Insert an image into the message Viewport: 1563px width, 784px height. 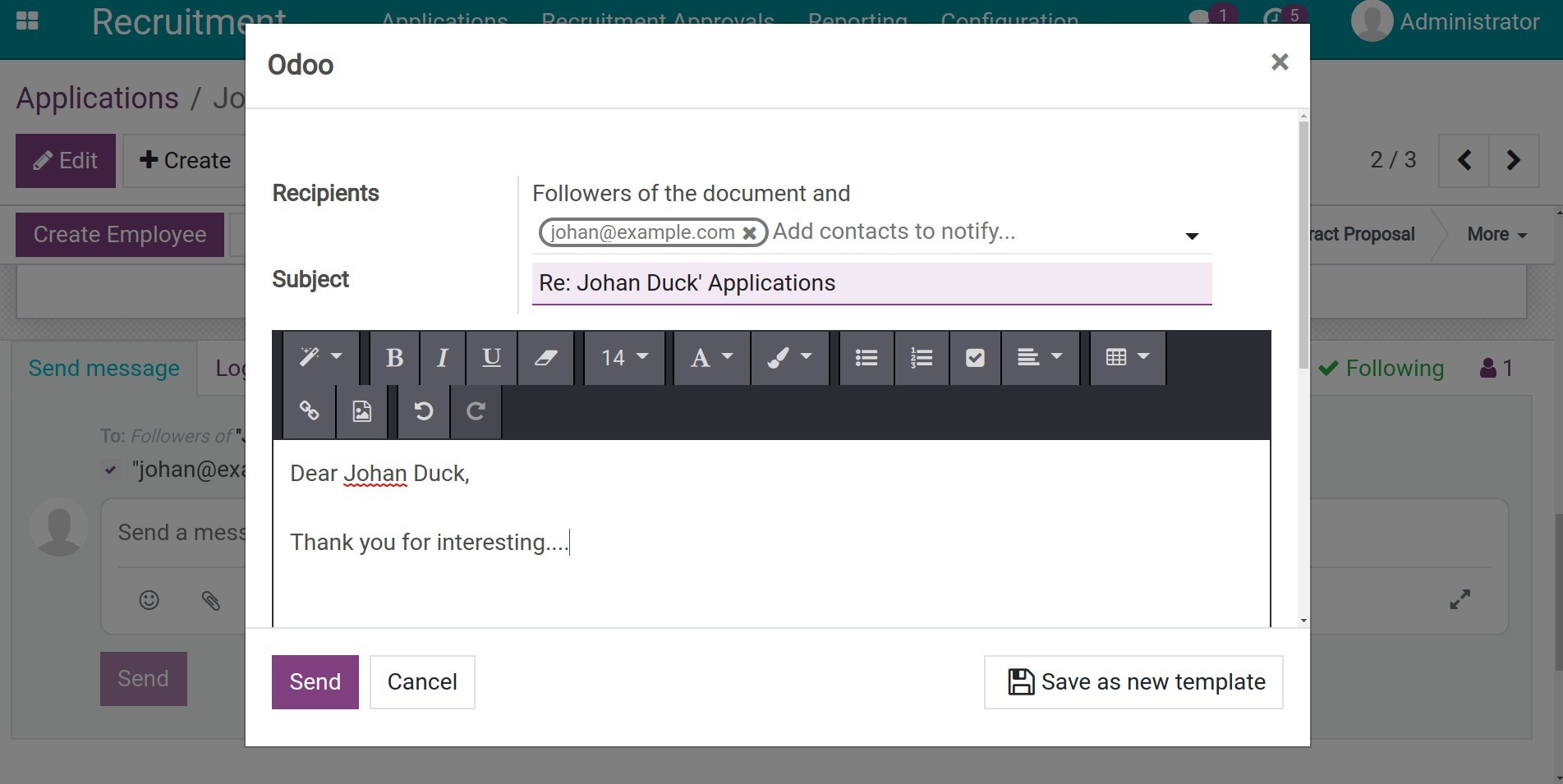coord(361,411)
